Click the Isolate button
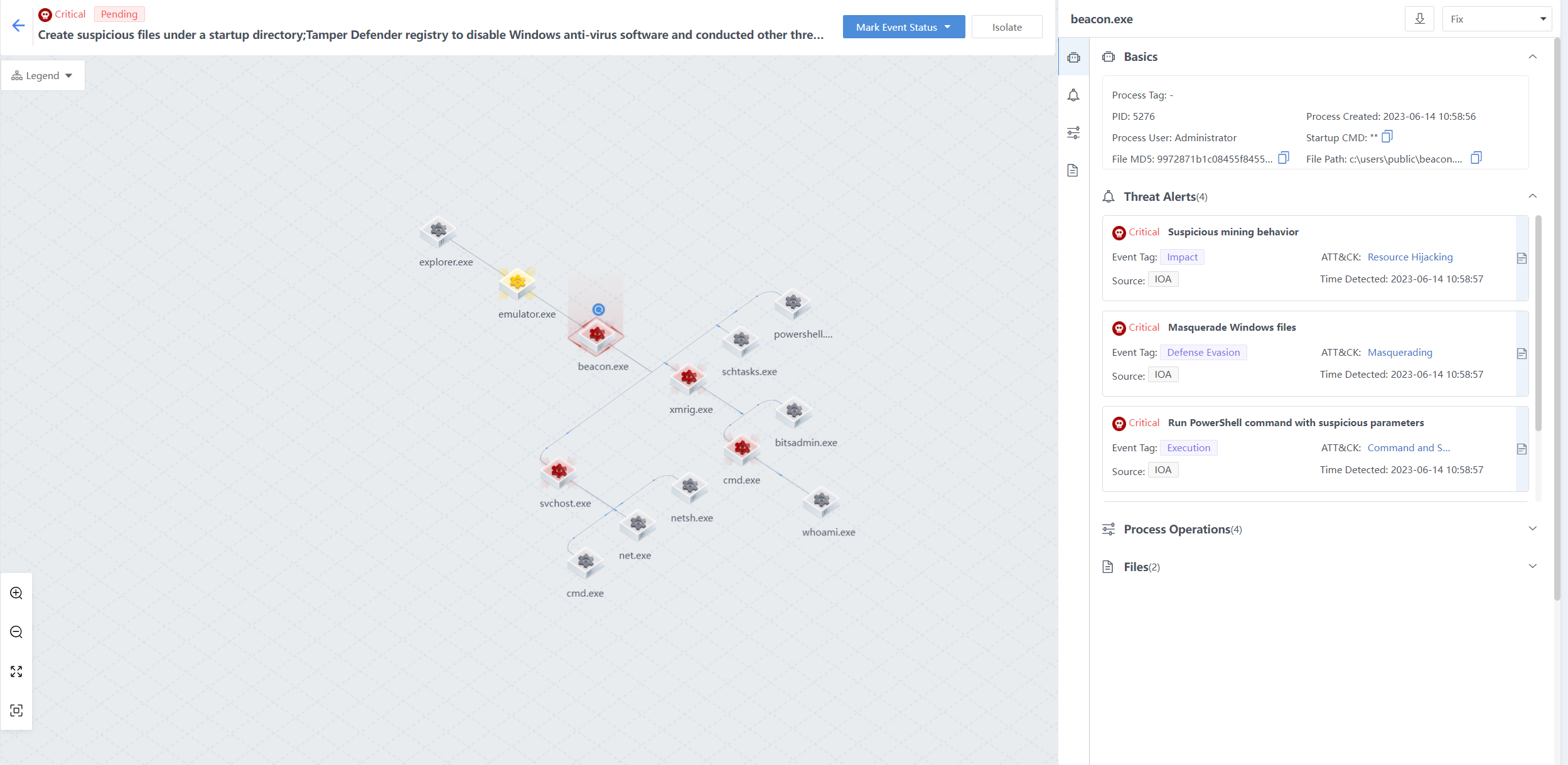 (1006, 27)
